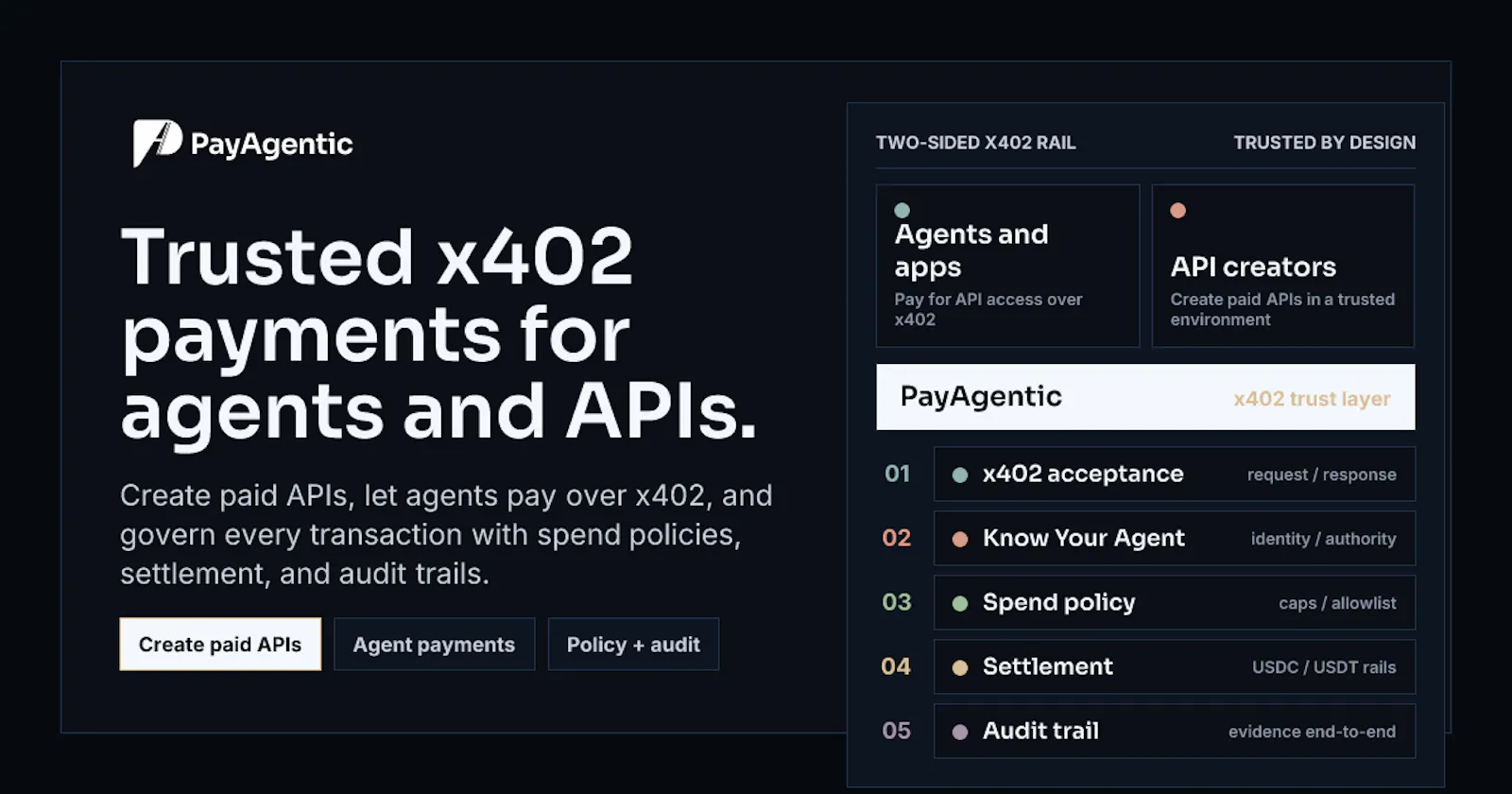The image size is (1512, 794).
Task: Click the Create paid APIs button
Action: click(x=220, y=645)
